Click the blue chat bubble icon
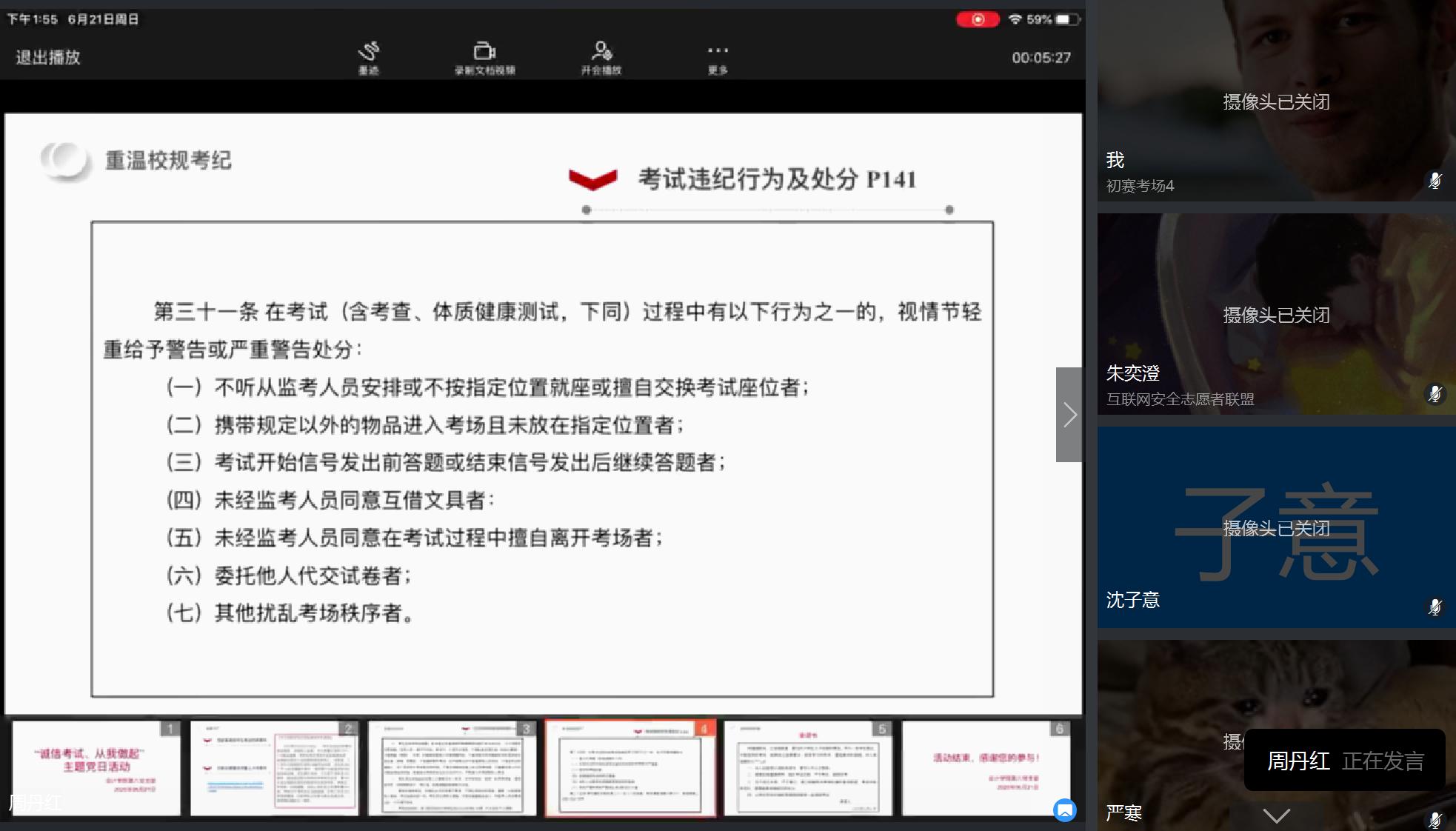1456x831 pixels. click(x=1064, y=810)
